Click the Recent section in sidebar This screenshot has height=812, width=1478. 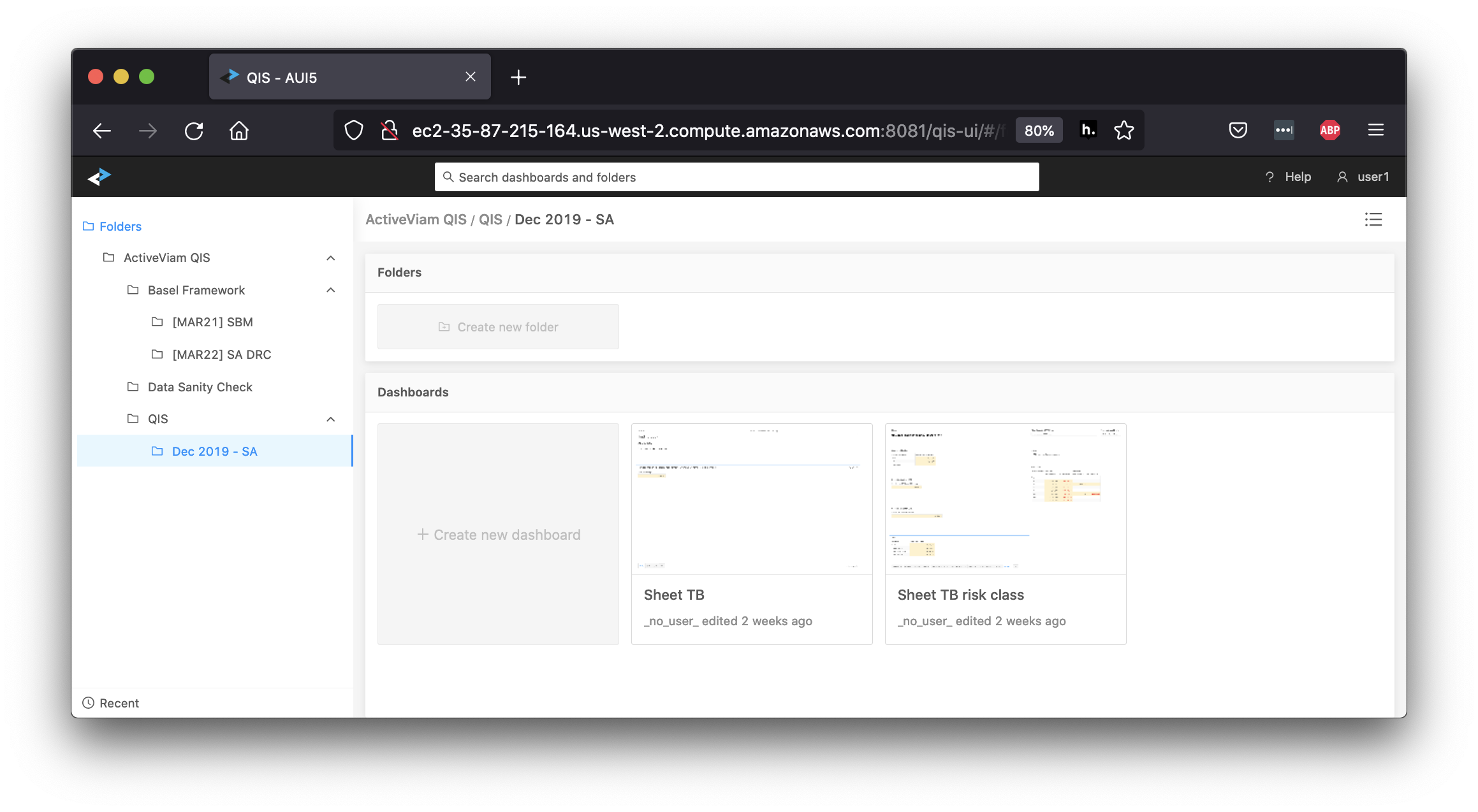tap(109, 702)
